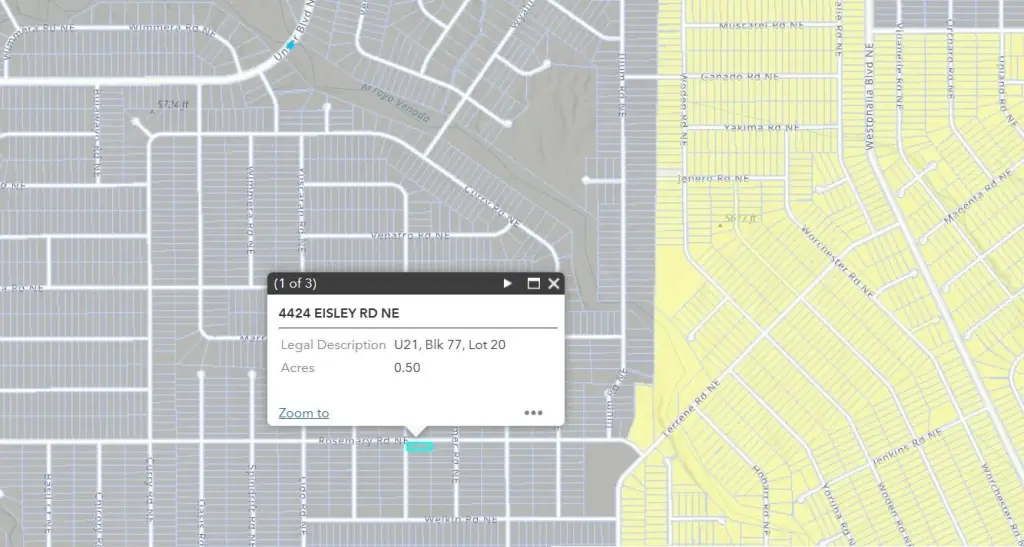Click the Jenero Rd NE street label
The image size is (1024, 547).
(x=711, y=179)
